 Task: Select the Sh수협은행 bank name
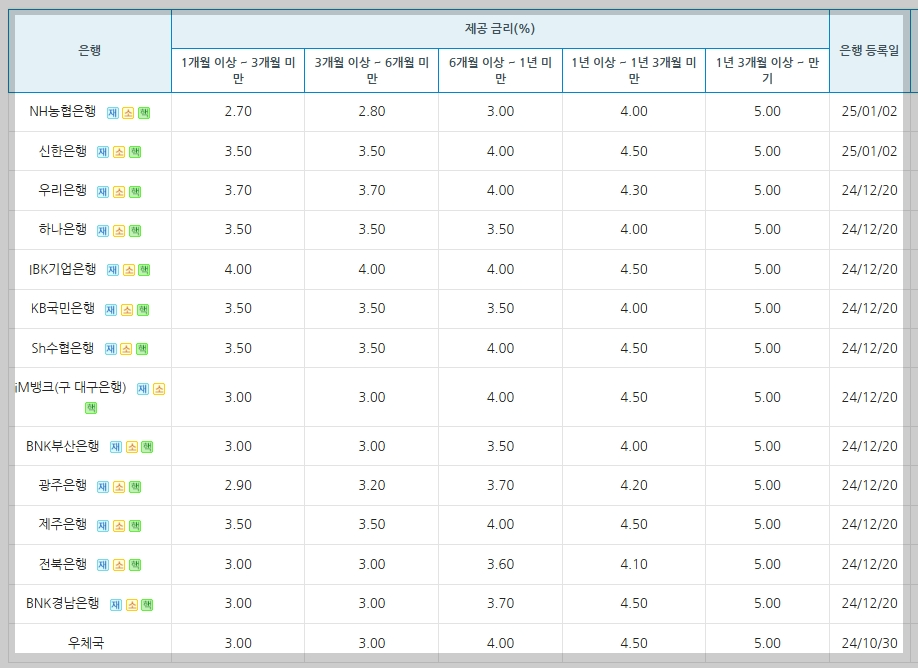point(63,348)
